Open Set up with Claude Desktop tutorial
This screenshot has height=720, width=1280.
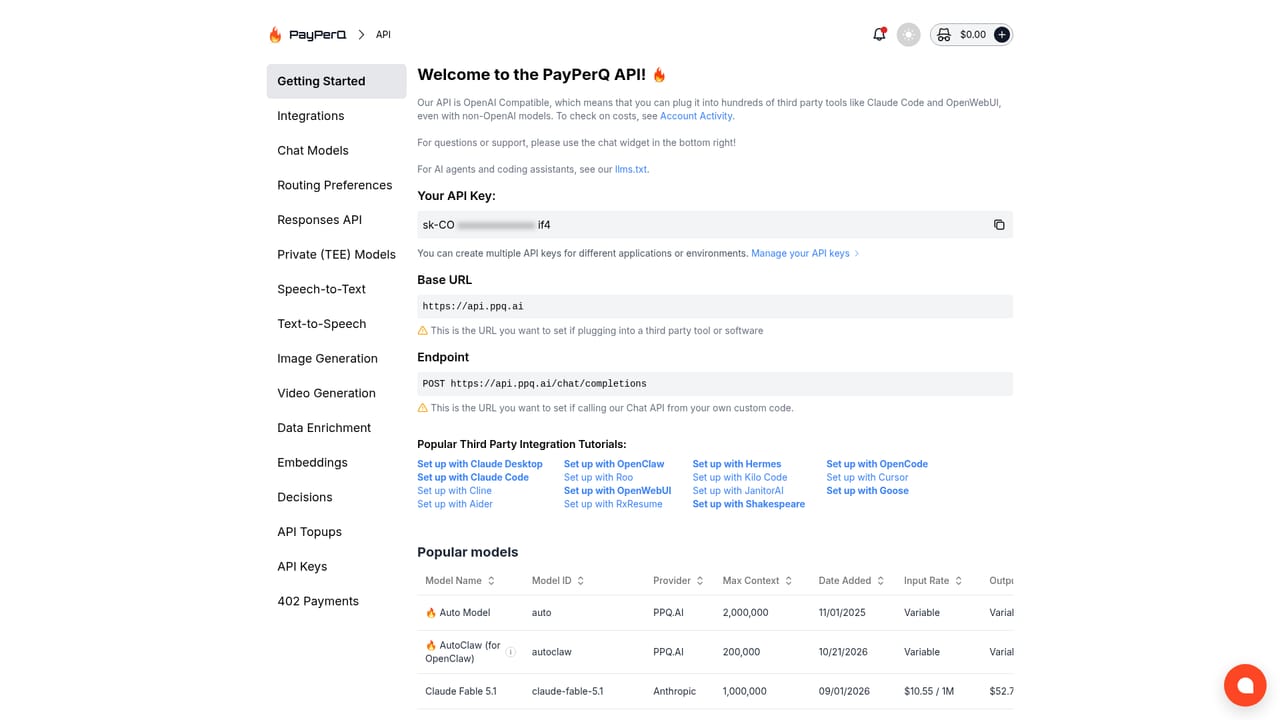(480, 464)
